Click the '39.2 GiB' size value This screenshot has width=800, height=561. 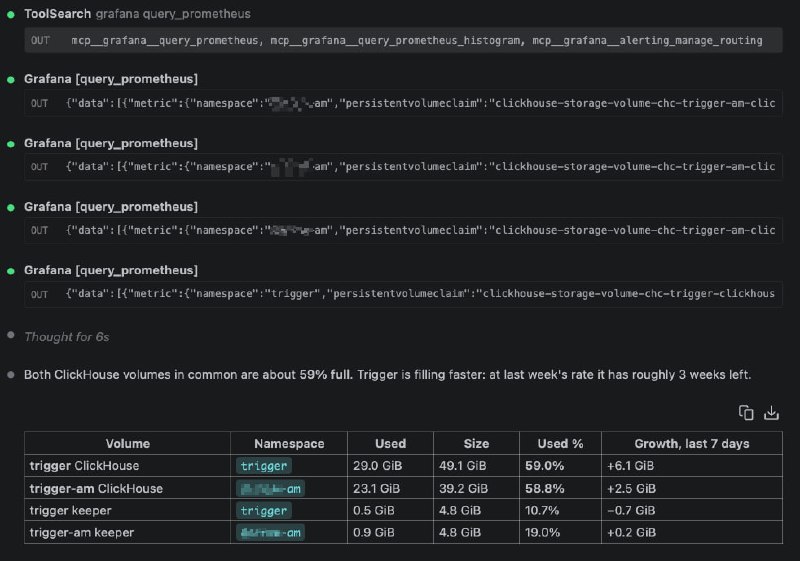pyautogui.click(x=463, y=489)
